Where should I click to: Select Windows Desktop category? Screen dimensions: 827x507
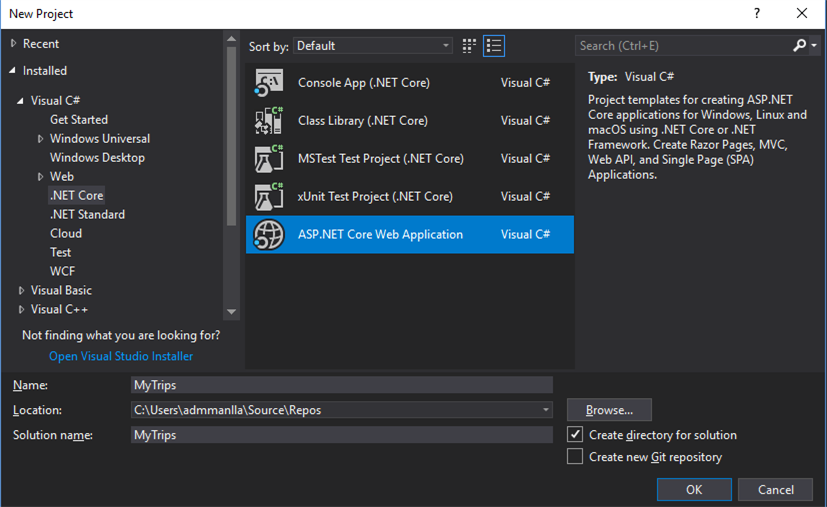point(97,158)
